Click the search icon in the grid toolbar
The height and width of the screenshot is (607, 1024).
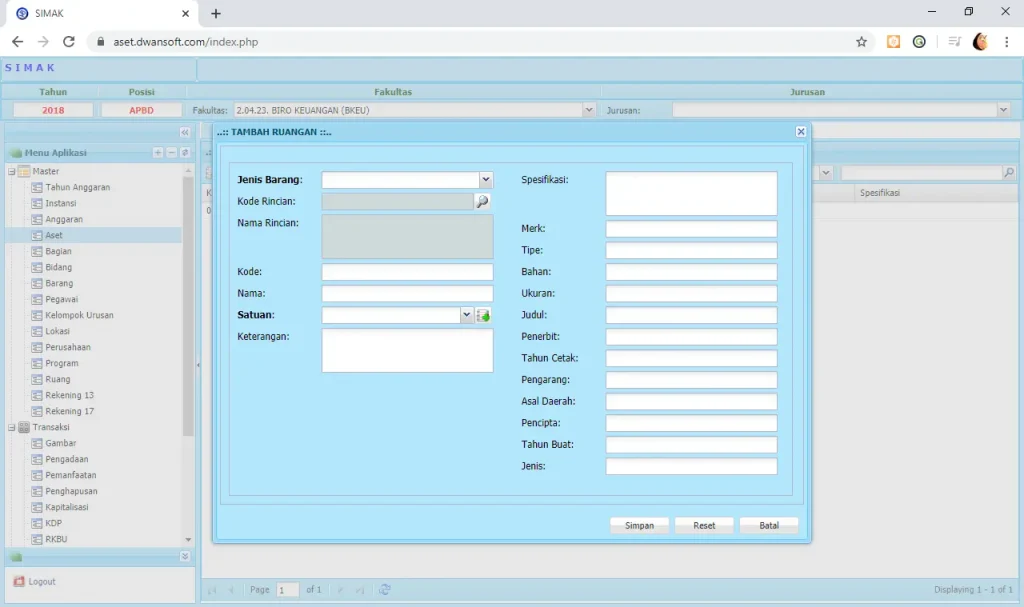coord(1009,172)
